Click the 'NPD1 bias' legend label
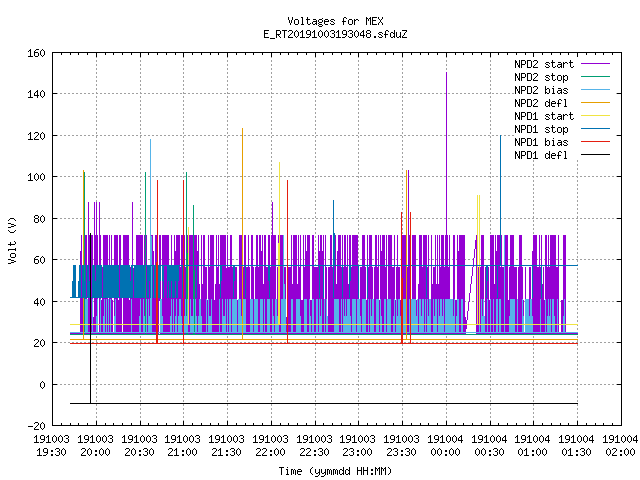 [541, 142]
